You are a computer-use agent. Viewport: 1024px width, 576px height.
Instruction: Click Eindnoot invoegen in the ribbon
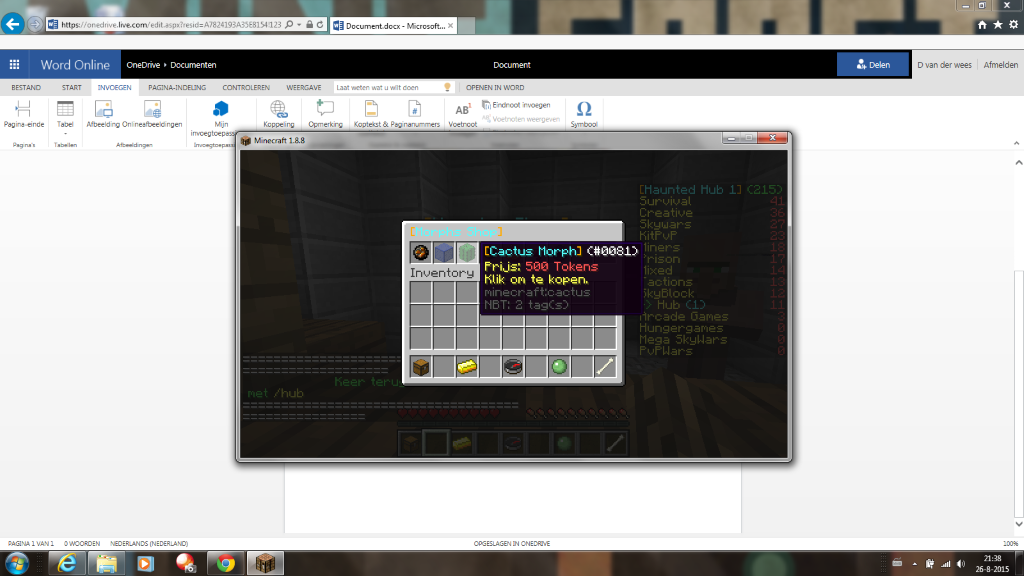click(x=516, y=104)
